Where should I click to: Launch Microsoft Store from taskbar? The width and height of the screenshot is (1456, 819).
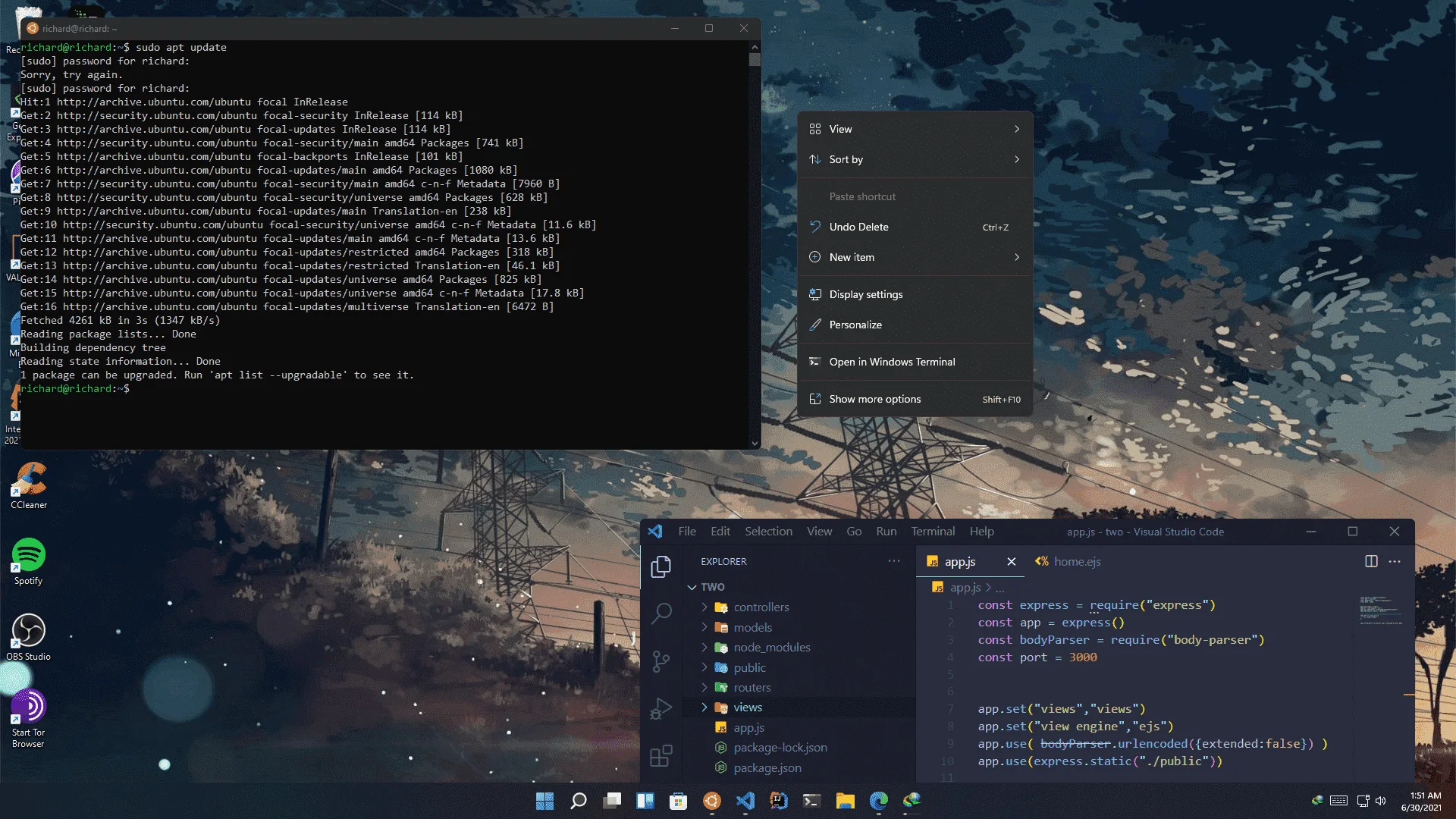click(678, 801)
